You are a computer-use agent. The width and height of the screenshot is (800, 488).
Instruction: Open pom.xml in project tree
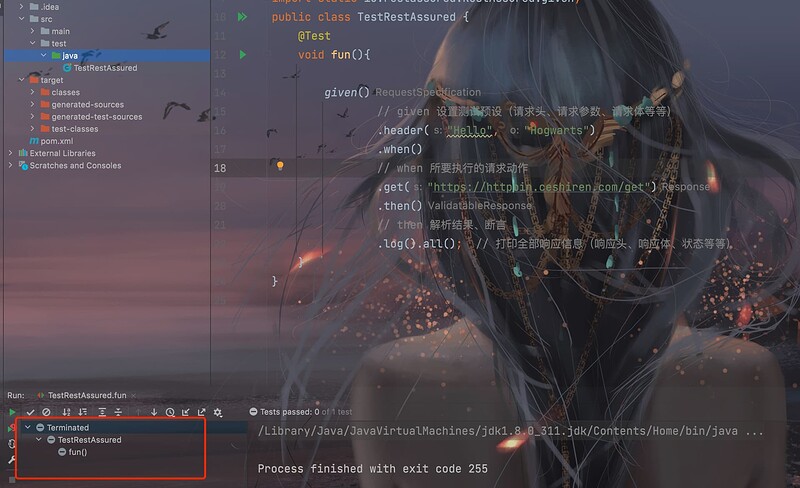(x=57, y=141)
